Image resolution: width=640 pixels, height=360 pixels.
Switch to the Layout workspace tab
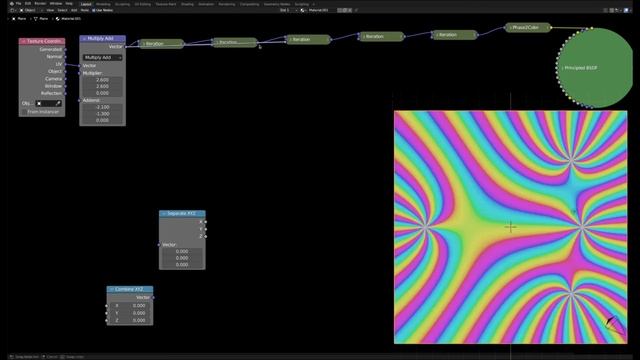(86, 4)
